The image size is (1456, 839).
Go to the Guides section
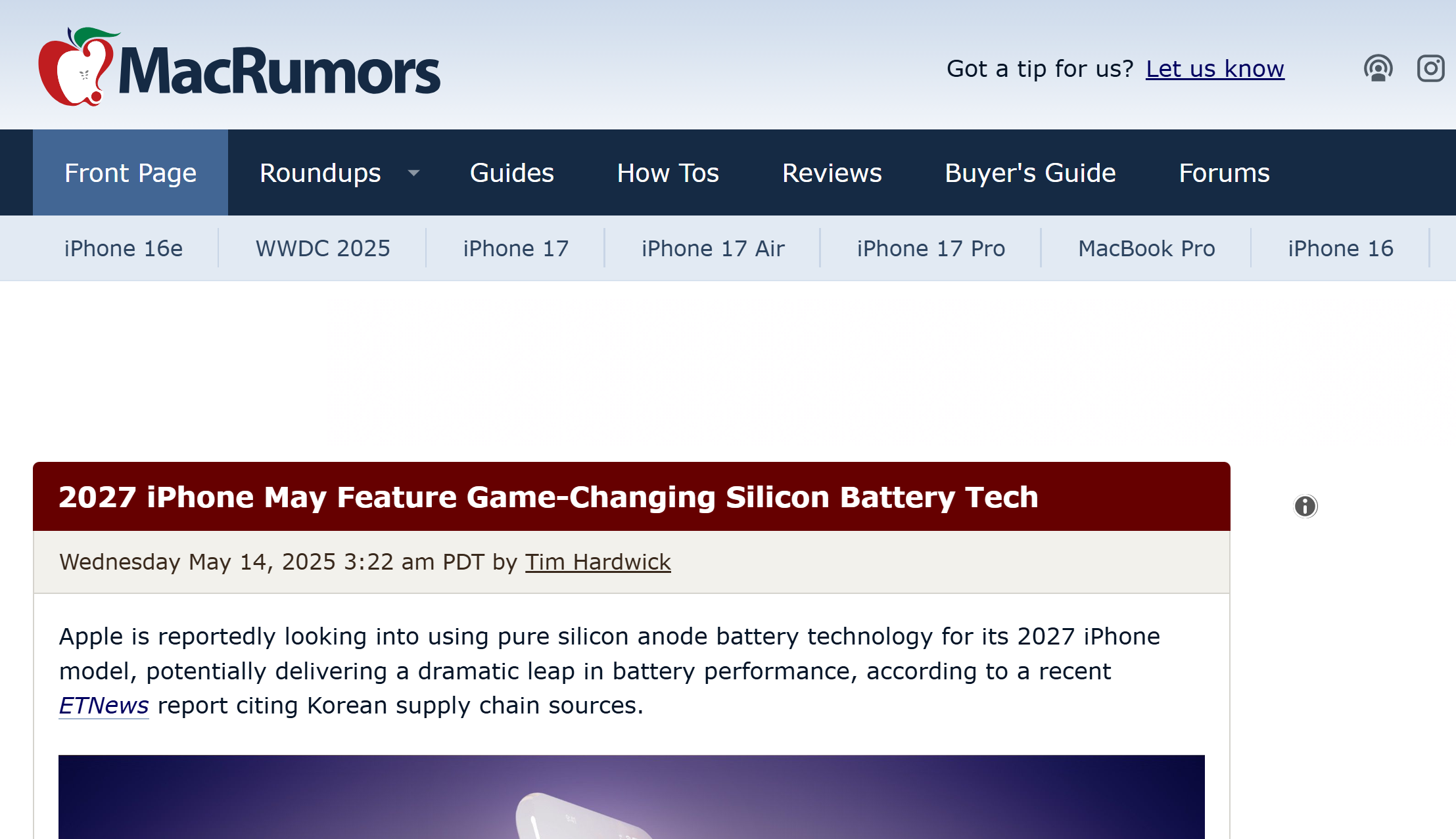click(511, 173)
